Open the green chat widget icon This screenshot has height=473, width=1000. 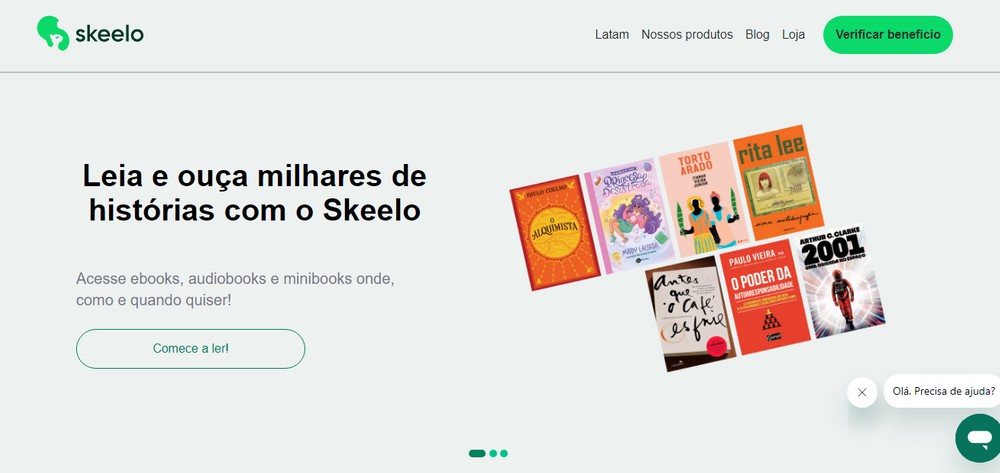click(x=978, y=438)
